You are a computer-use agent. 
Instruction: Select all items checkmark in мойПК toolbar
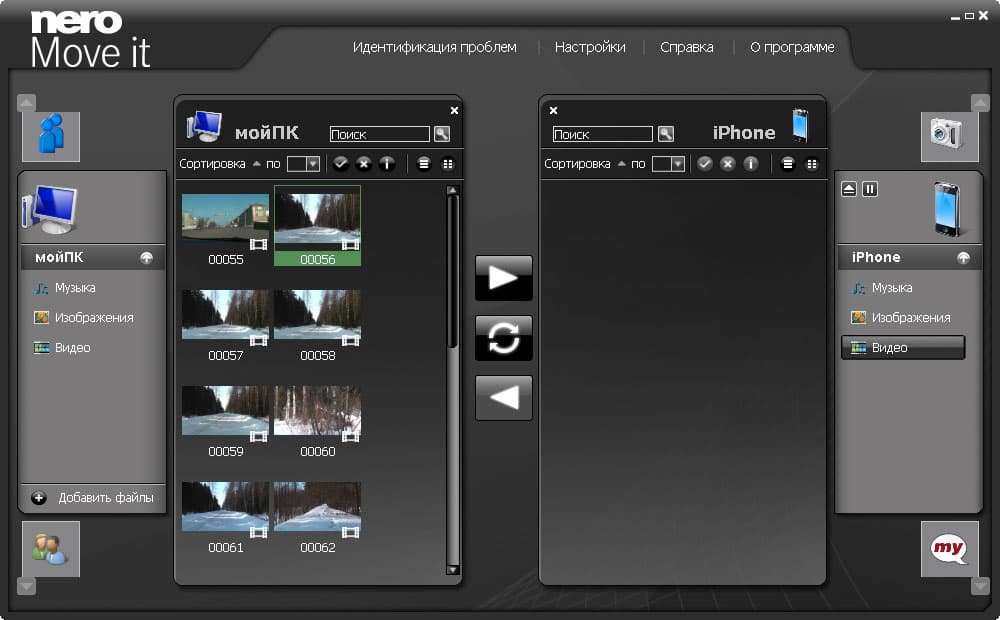pos(341,164)
